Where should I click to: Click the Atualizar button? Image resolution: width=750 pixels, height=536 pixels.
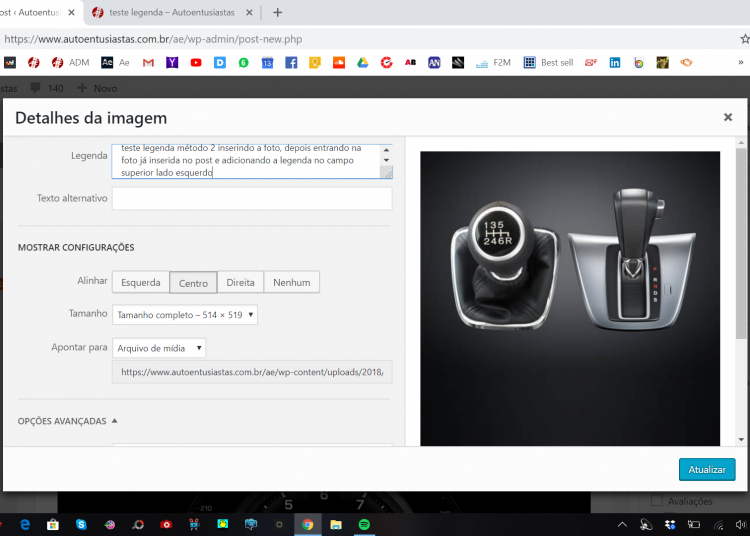[x=706, y=469]
